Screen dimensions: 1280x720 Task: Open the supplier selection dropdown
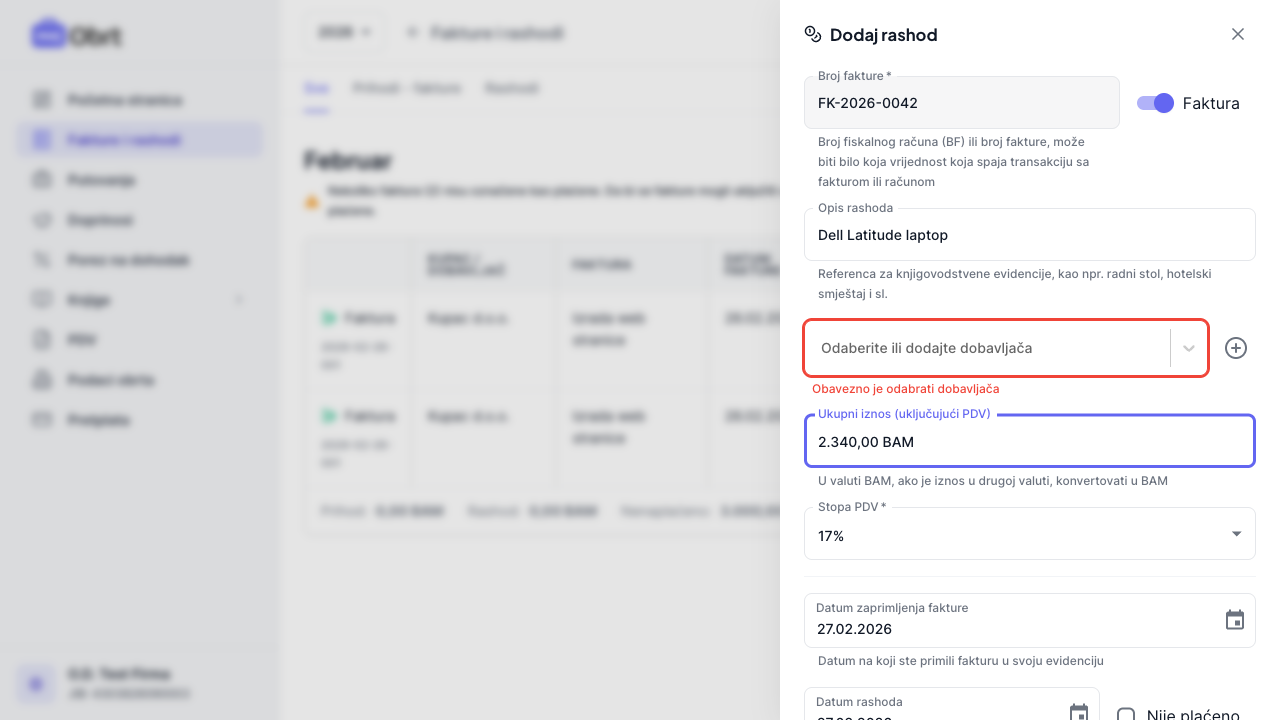click(1189, 348)
